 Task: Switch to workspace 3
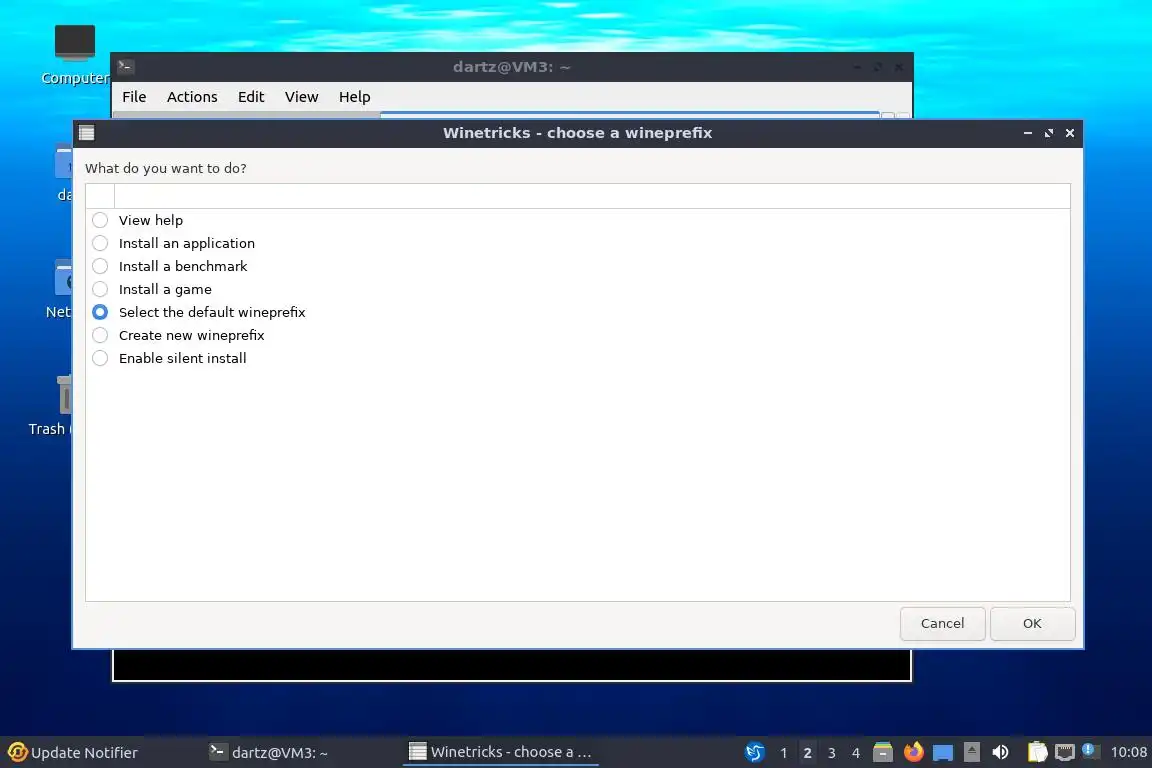pos(832,753)
